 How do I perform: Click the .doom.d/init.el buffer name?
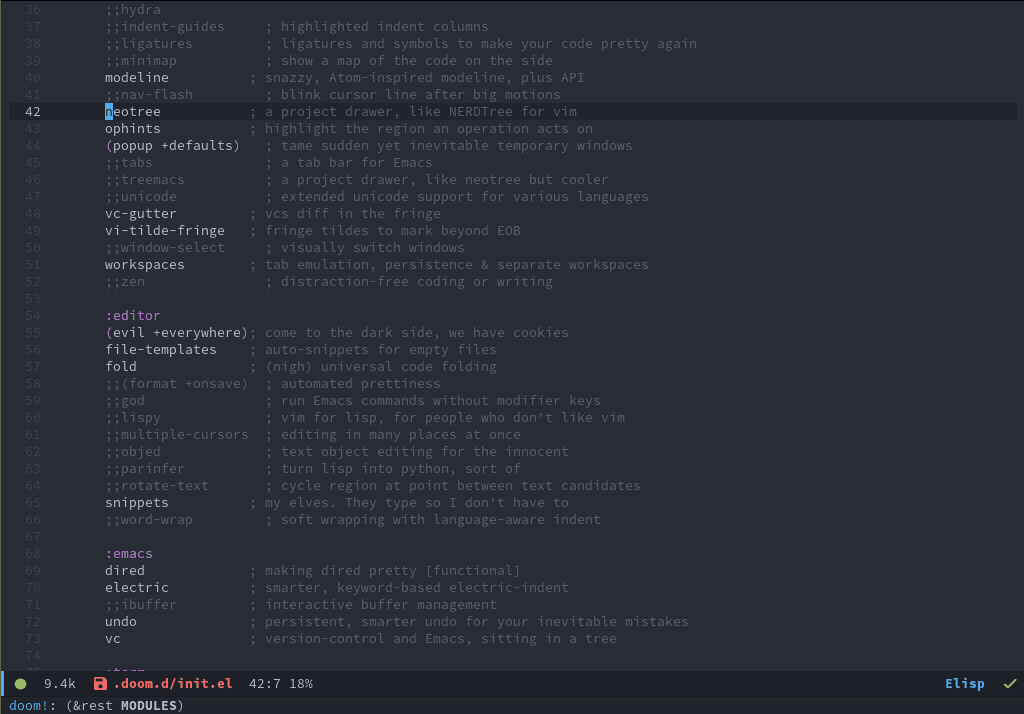pyautogui.click(x=173, y=684)
